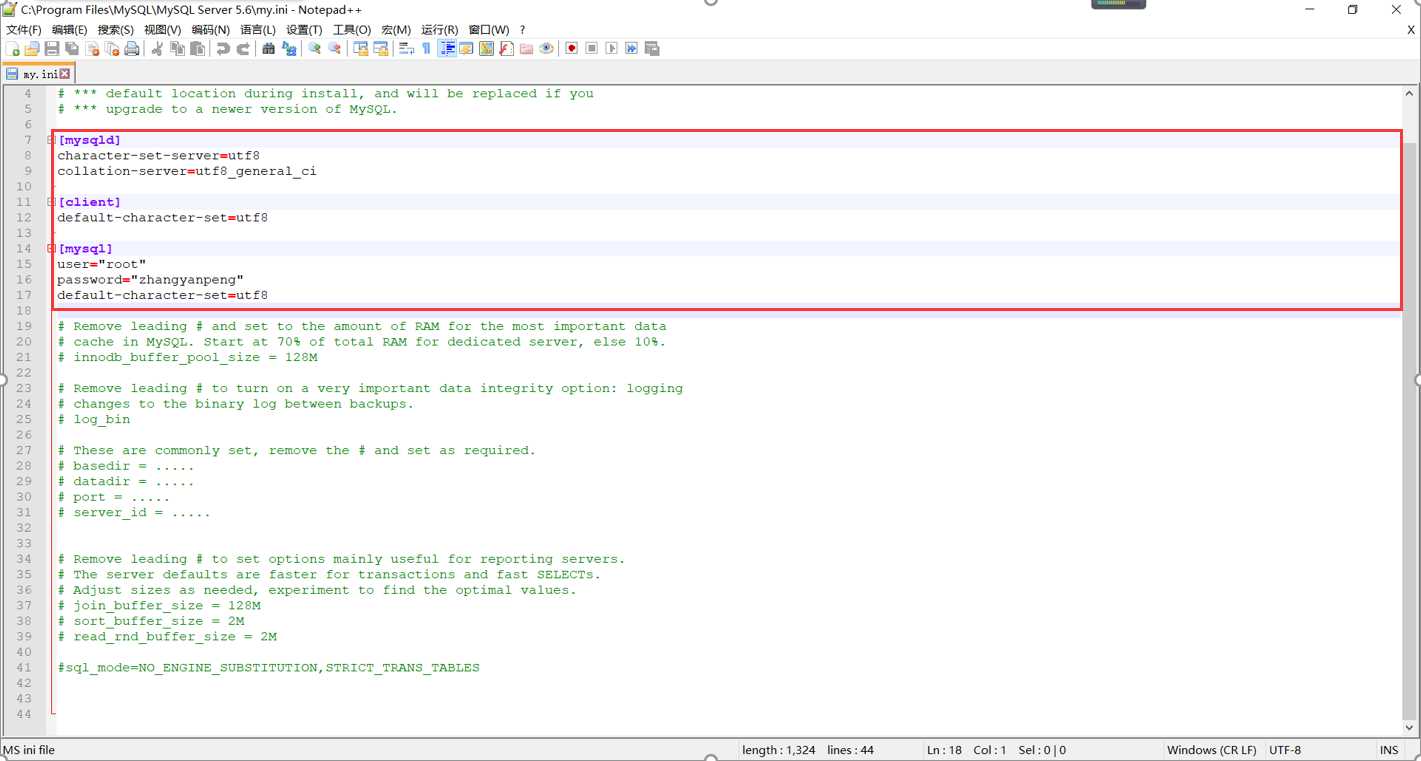Open the 宏(M) menu

[x=396, y=30]
